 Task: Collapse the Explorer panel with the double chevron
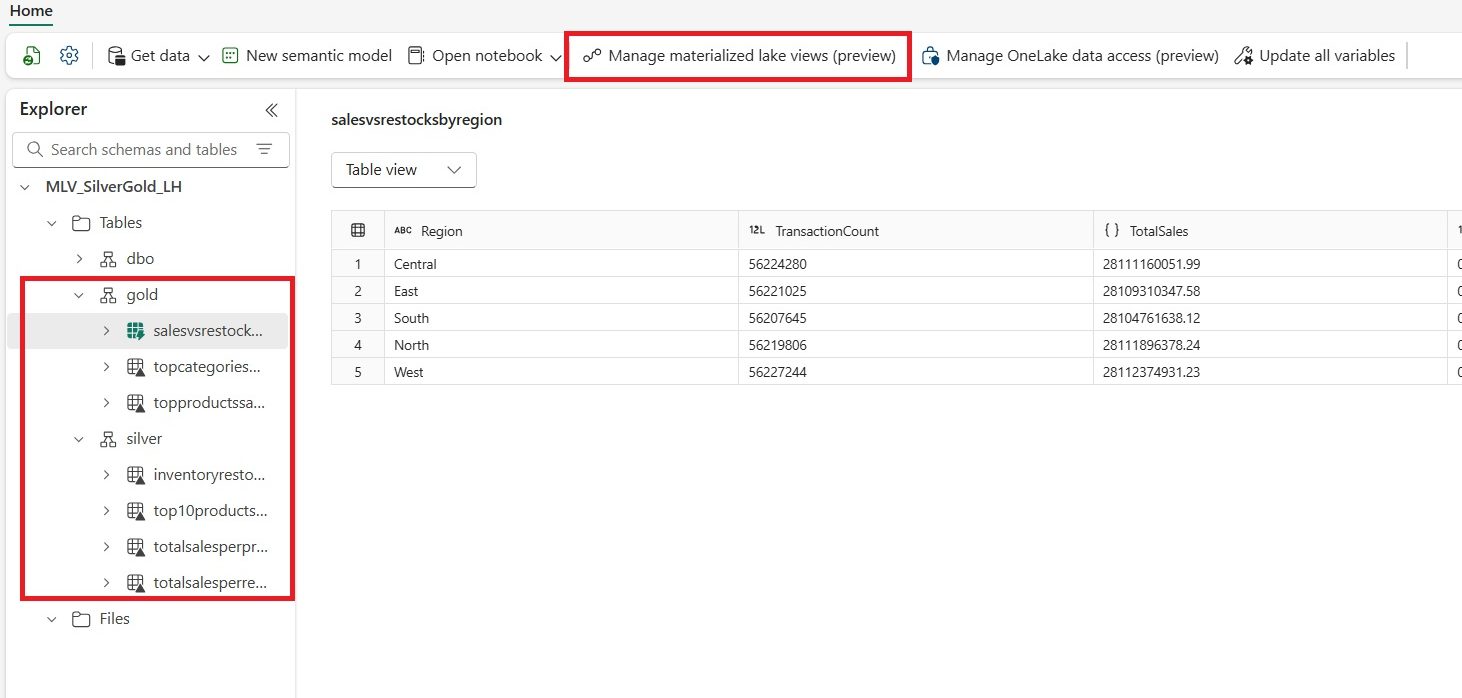coord(271,110)
